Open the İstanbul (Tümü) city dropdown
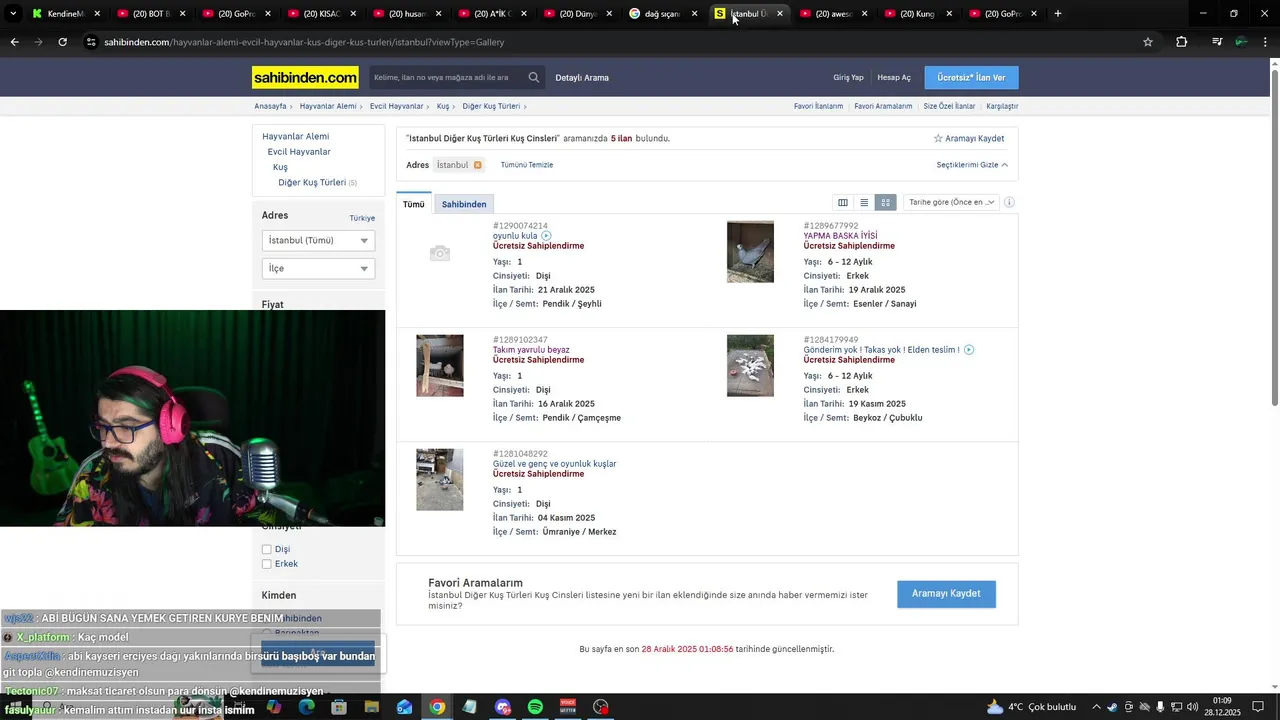The width and height of the screenshot is (1280, 720). [x=318, y=240]
